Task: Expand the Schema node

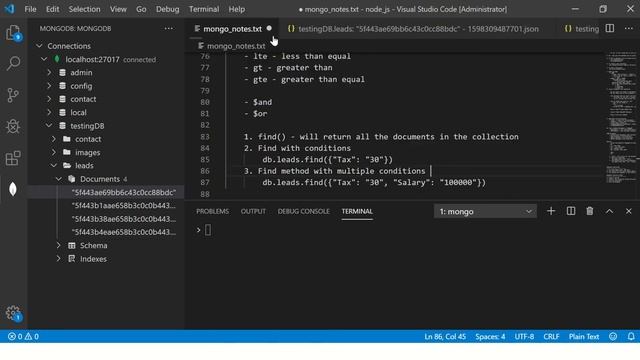Action: [x=59, y=245]
